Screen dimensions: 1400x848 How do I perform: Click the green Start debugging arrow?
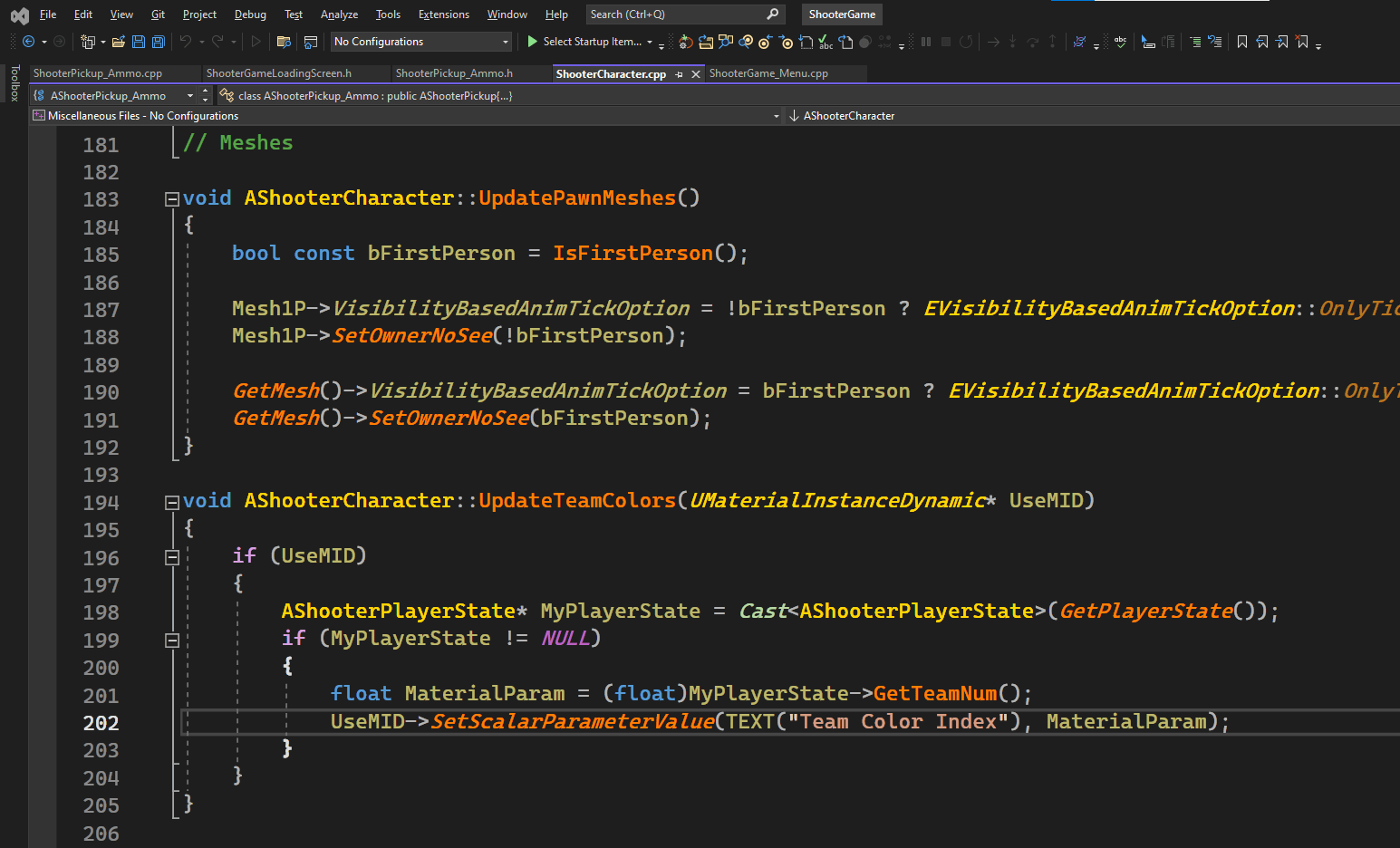pyautogui.click(x=533, y=42)
